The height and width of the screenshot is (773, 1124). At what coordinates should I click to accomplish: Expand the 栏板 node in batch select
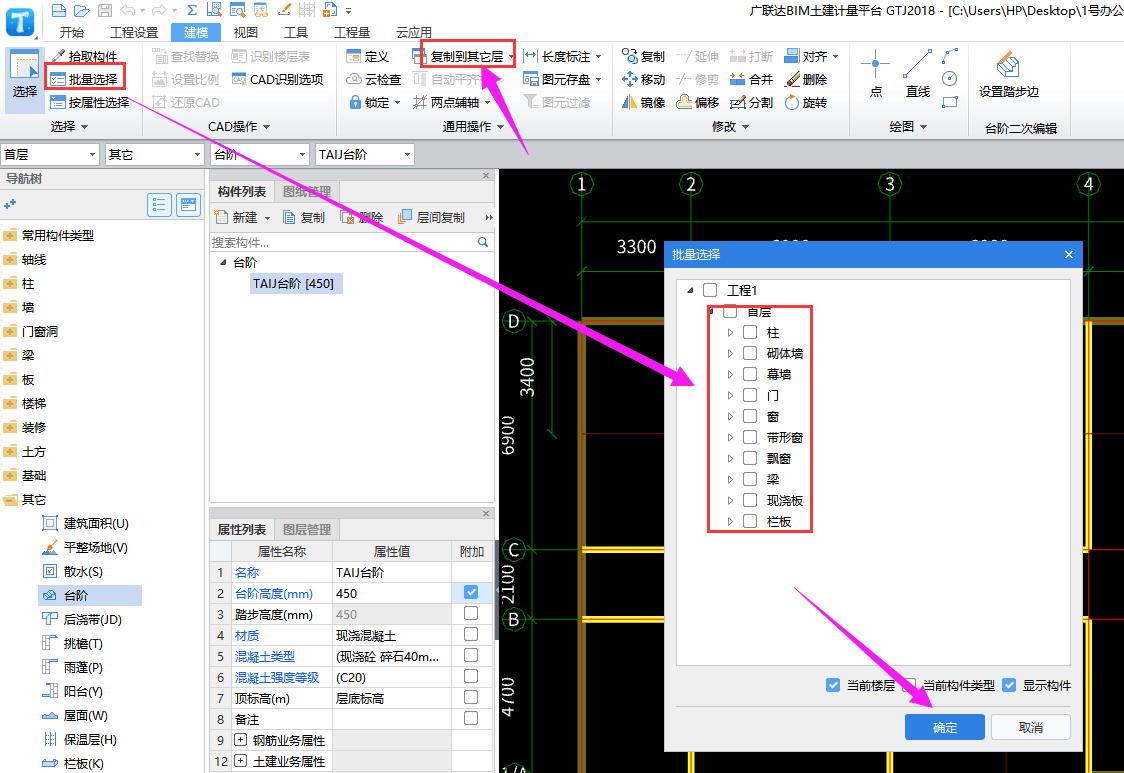[730, 521]
